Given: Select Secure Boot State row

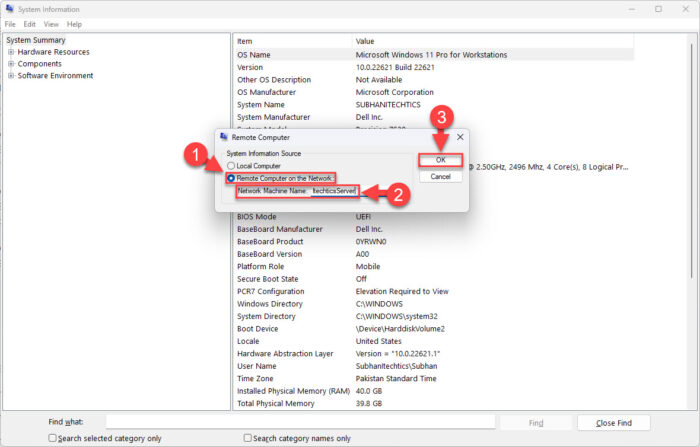Looking at the screenshot, I should click(434, 279).
